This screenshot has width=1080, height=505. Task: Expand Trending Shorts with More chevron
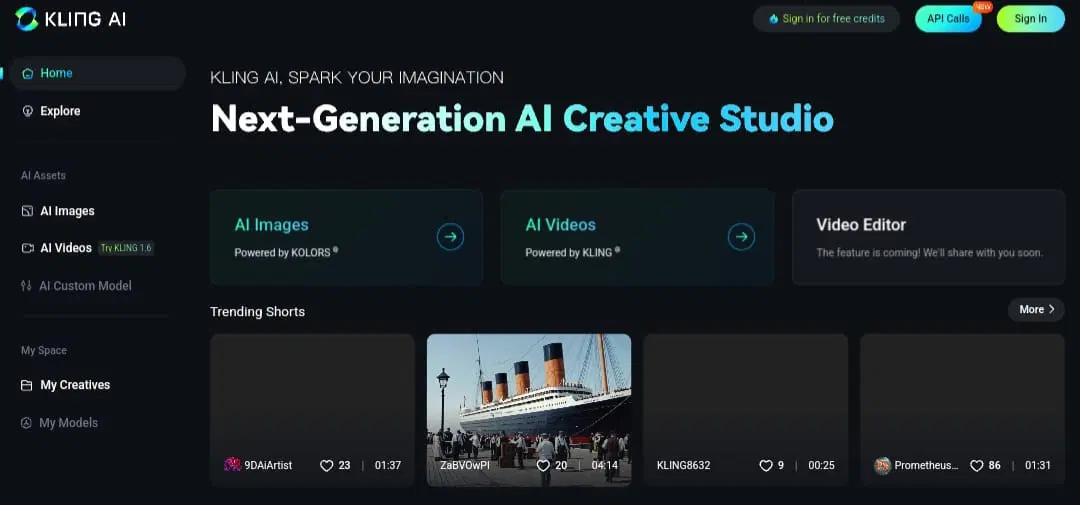coord(1036,309)
